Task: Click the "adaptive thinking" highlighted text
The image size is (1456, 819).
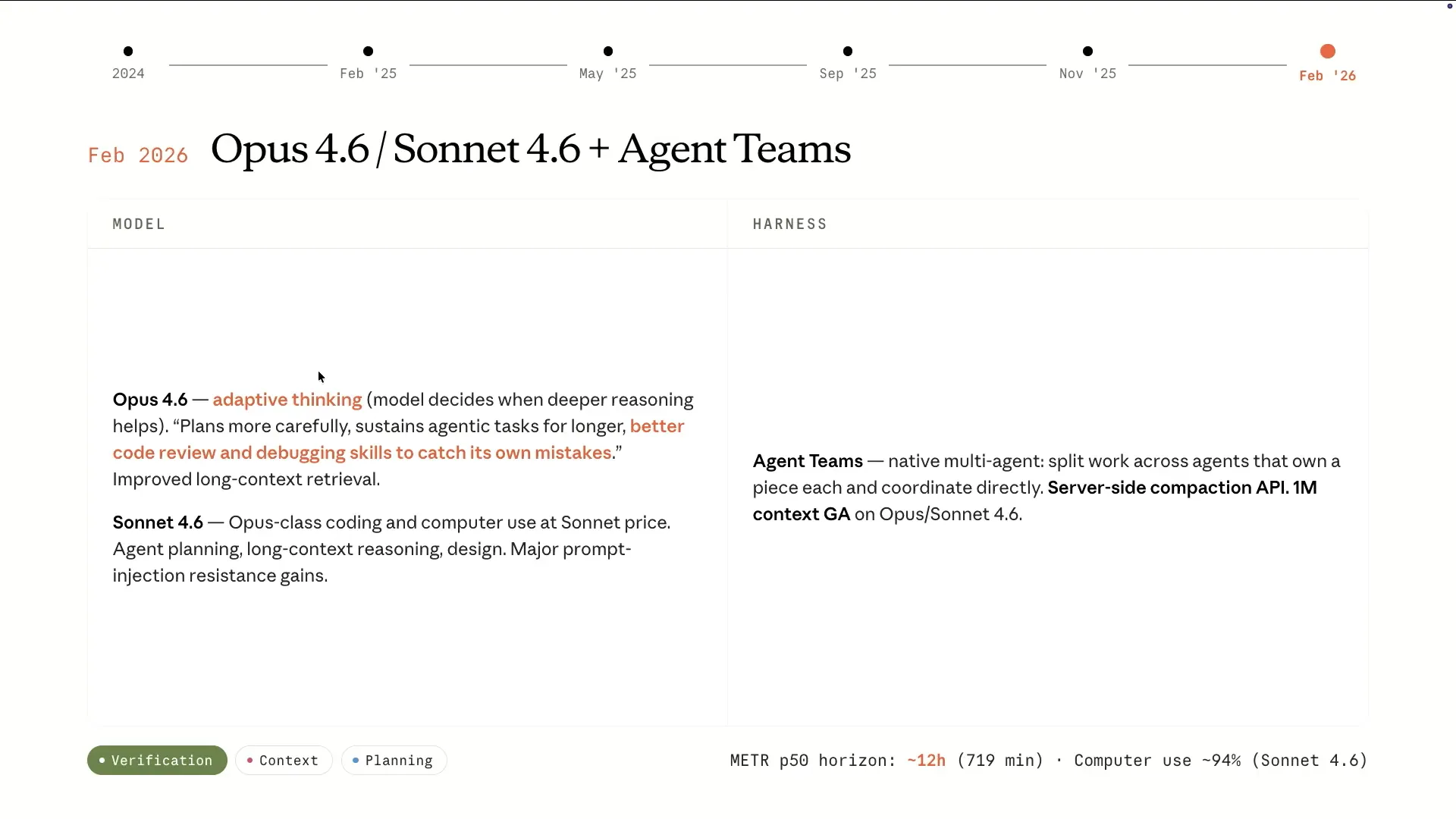Action: [287, 400]
